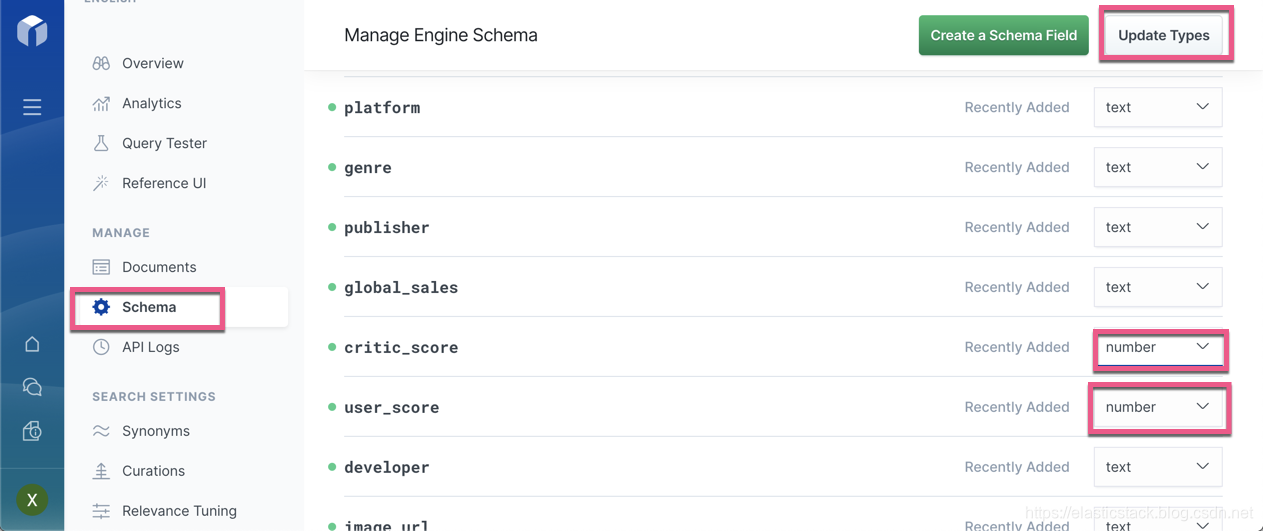Click the green X user avatar
Image resolution: width=1263 pixels, height=531 pixels.
tap(32, 500)
